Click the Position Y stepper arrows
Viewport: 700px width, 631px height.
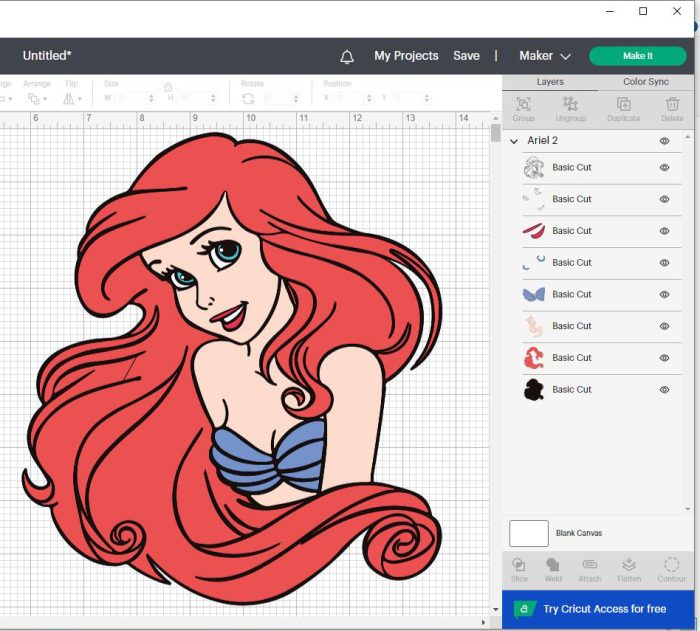[x=427, y=98]
